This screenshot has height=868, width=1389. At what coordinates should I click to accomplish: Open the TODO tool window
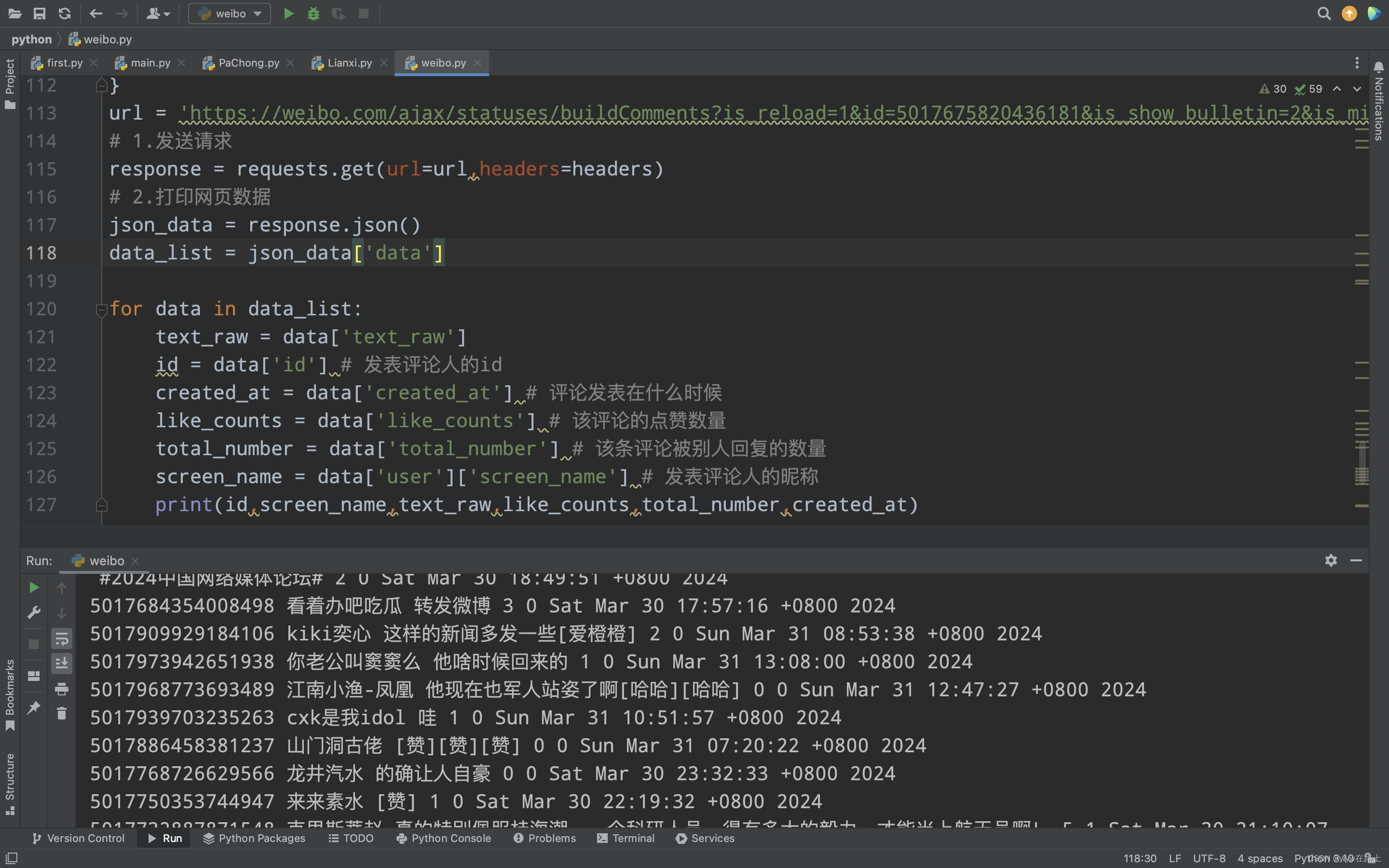coord(351,838)
